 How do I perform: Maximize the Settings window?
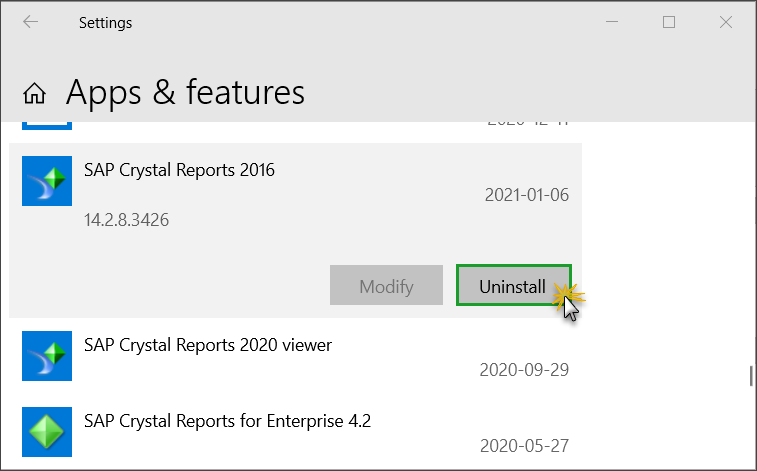click(669, 22)
